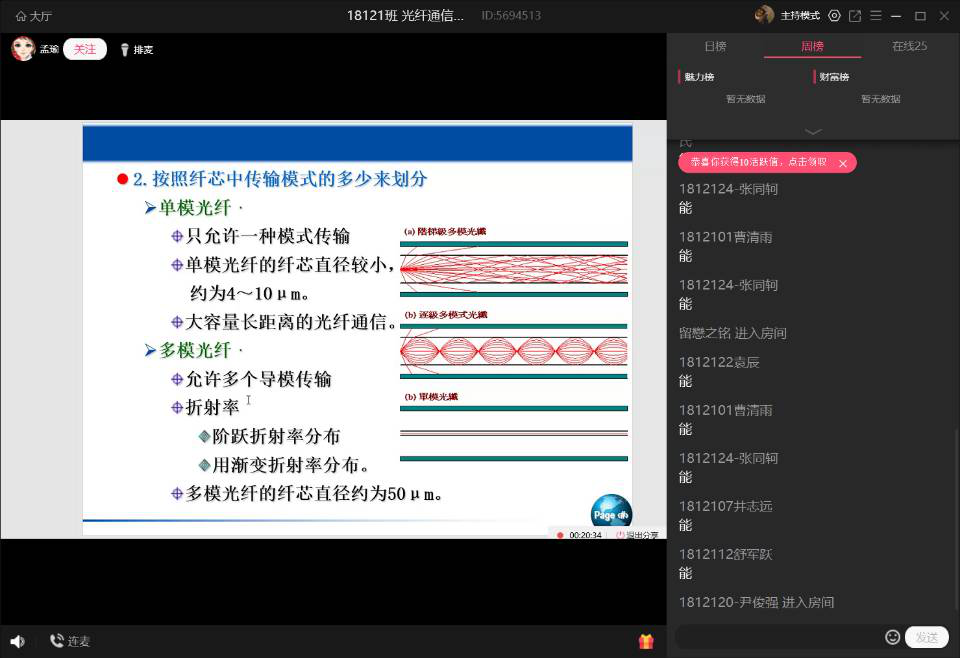Click the chat message input field
Image resolution: width=960 pixels, height=658 pixels.
tap(778, 637)
